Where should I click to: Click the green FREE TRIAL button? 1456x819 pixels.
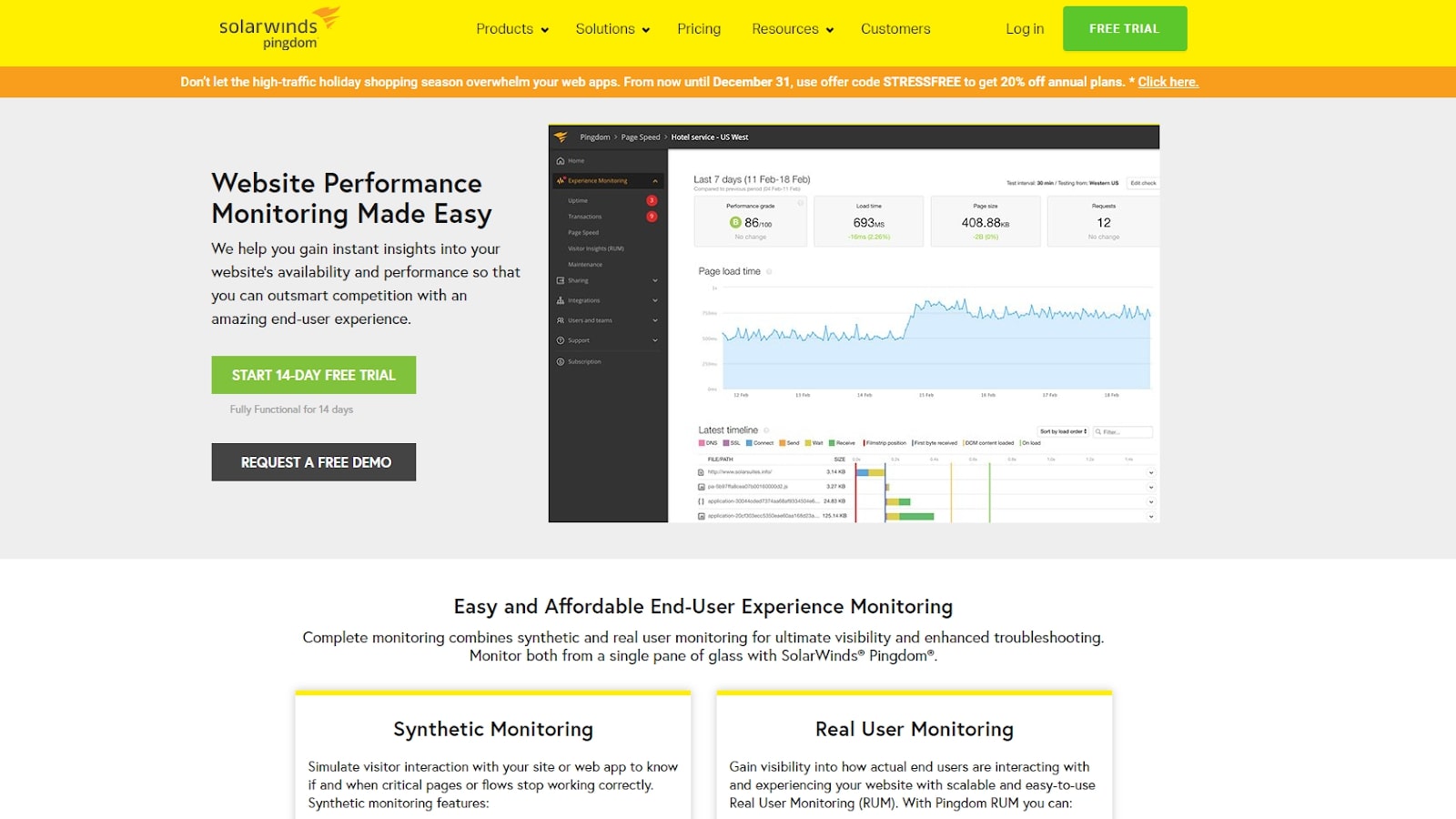[1125, 28]
